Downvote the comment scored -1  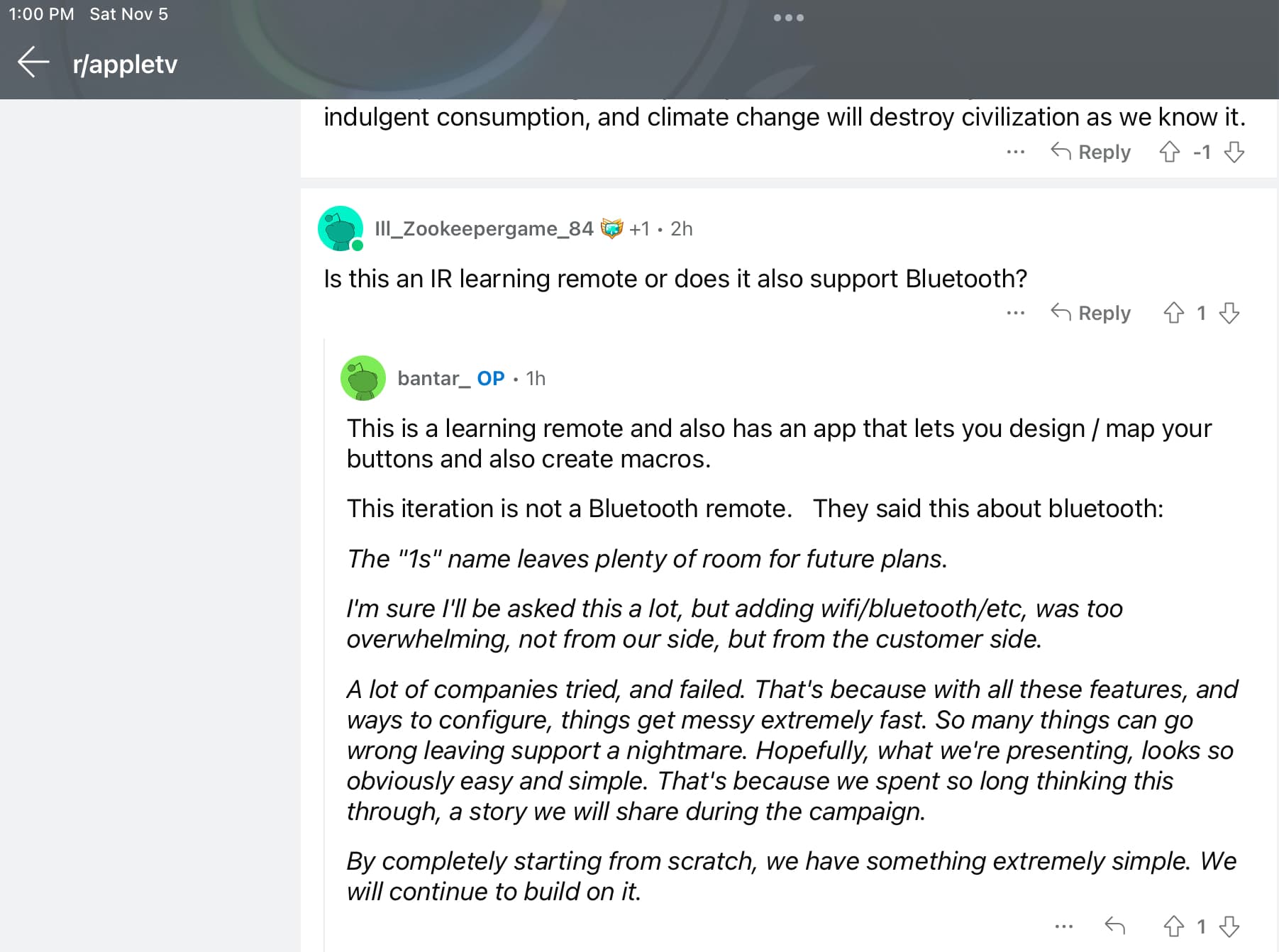click(x=1234, y=152)
